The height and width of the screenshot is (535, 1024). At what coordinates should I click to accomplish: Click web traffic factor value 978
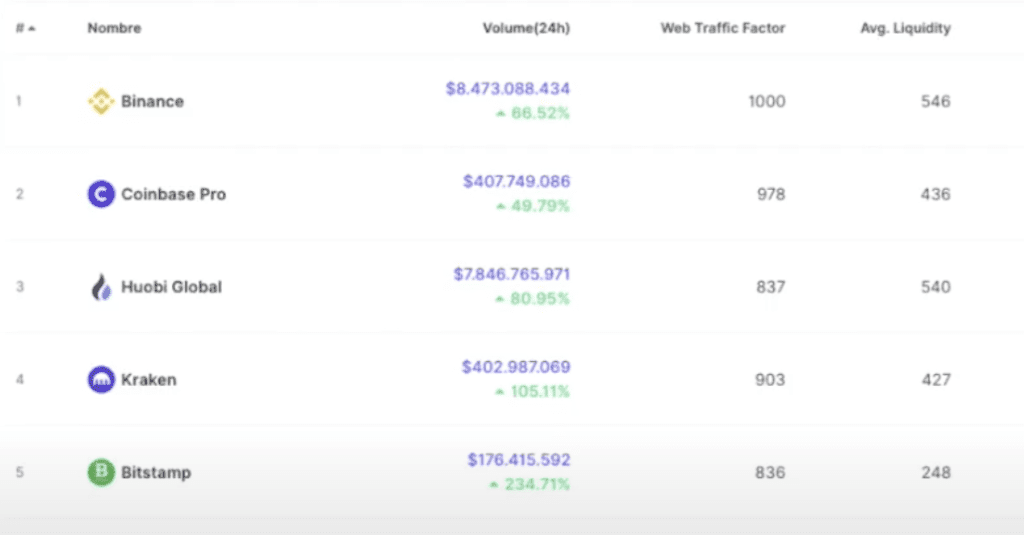pos(771,194)
